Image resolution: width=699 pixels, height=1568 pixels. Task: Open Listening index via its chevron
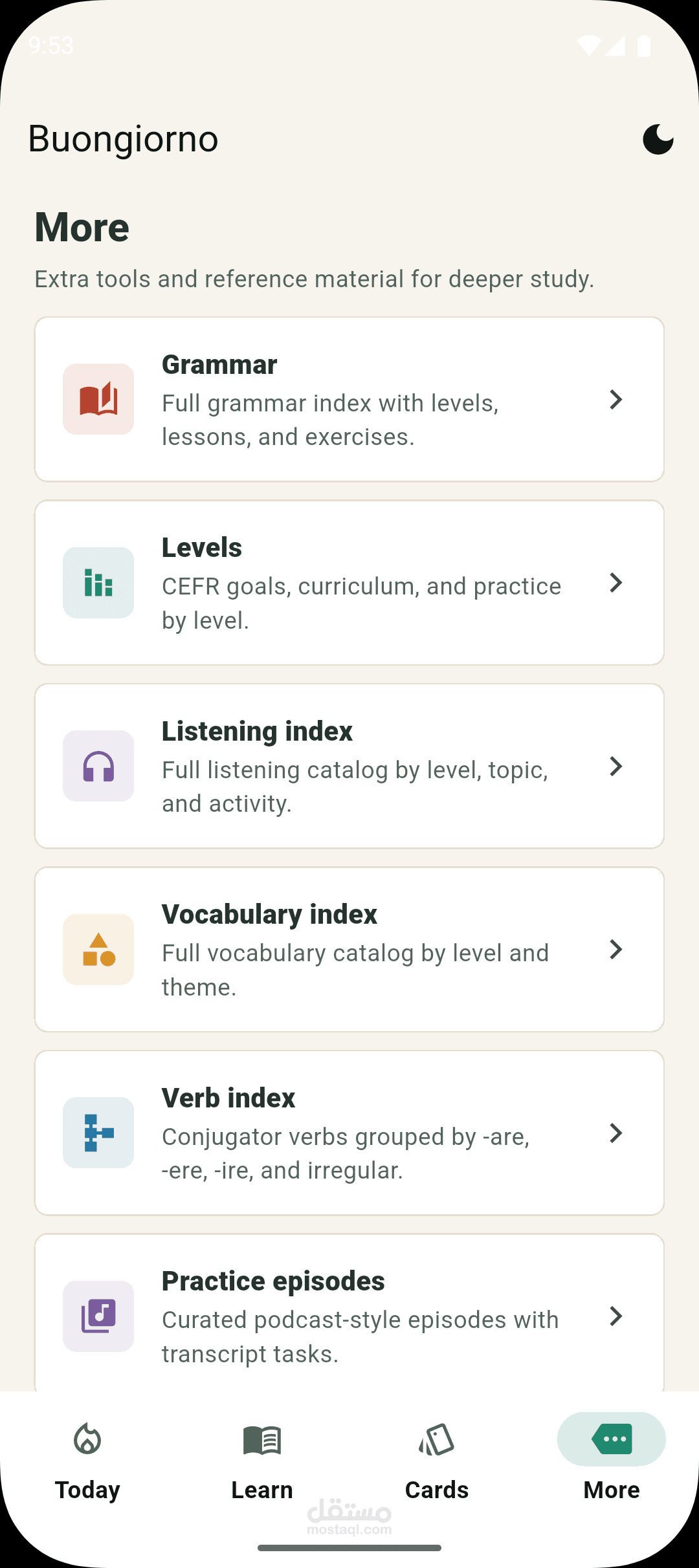click(616, 767)
